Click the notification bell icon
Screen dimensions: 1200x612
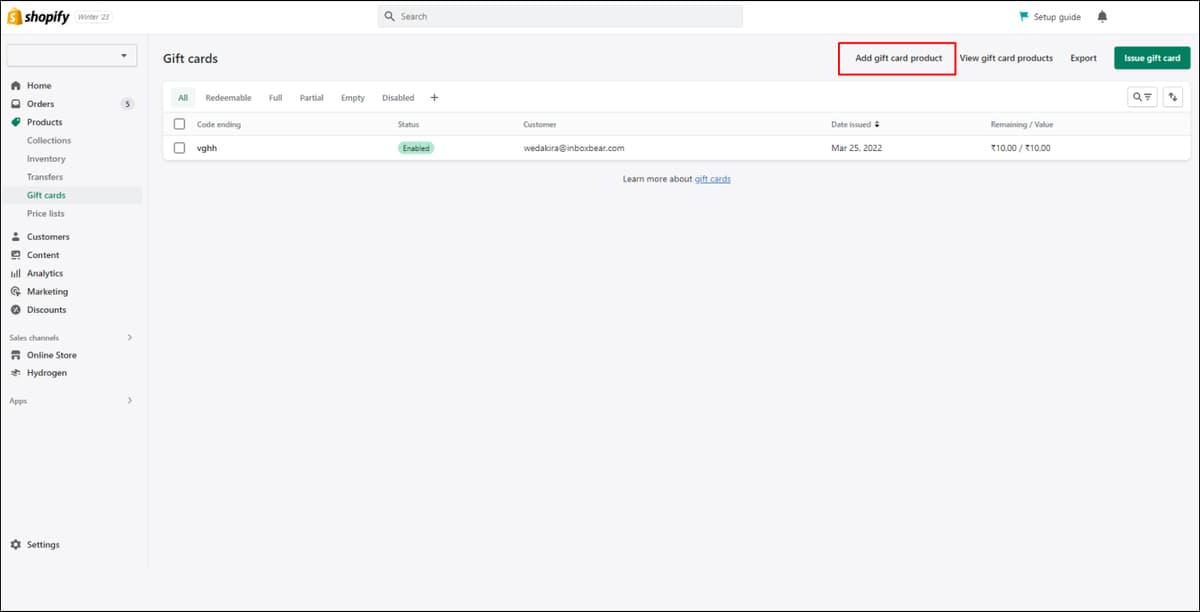click(1102, 17)
